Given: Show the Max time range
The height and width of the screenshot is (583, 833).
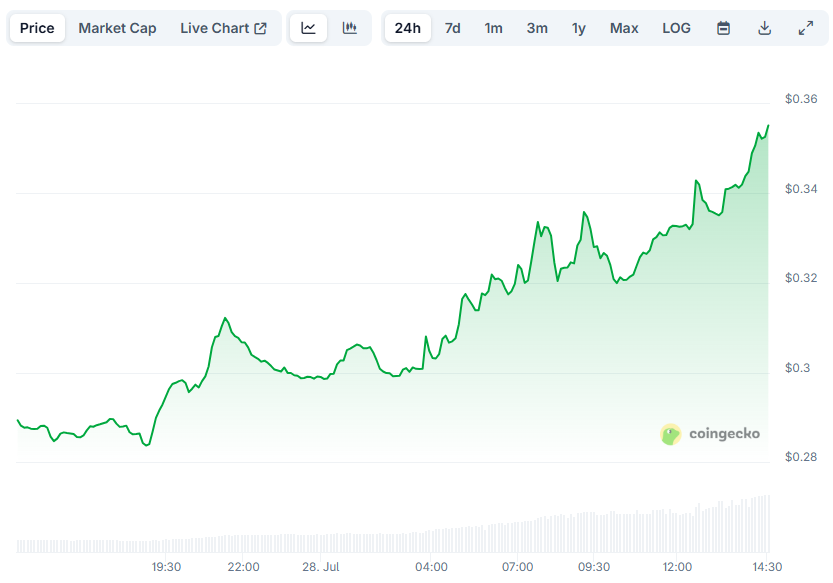Looking at the screenshot, I should coord(624,28).
